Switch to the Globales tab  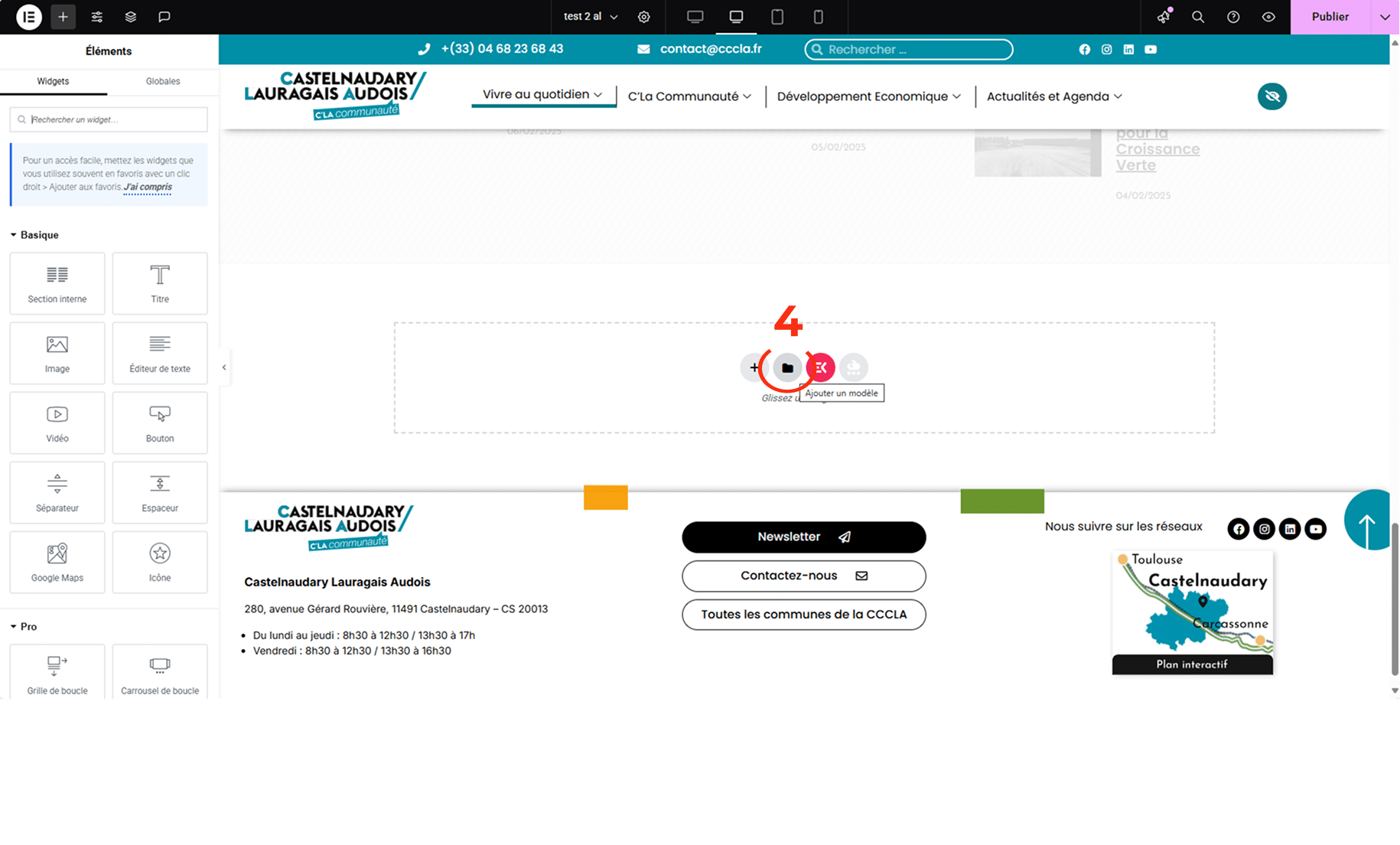tap(163, 81)
